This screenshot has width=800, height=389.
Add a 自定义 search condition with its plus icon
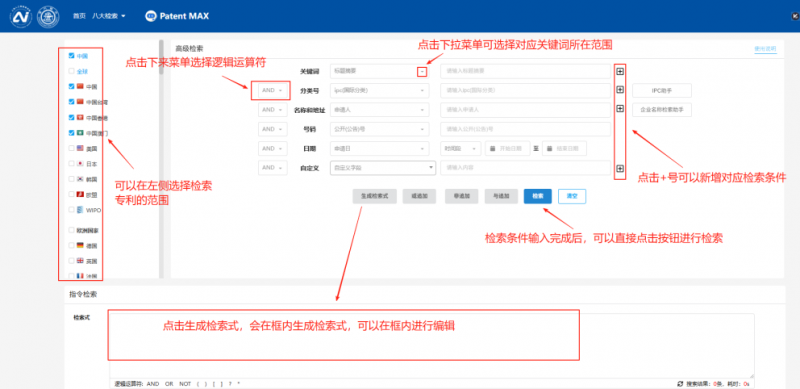point(620,168)
